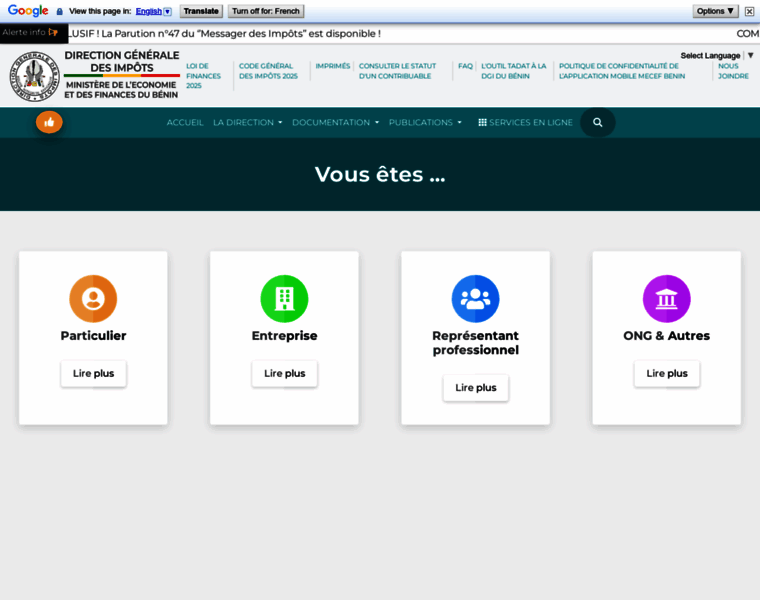Open the Select Language dropdown
760x600 pixels.
pyautogui.click(x=716, y=56)
